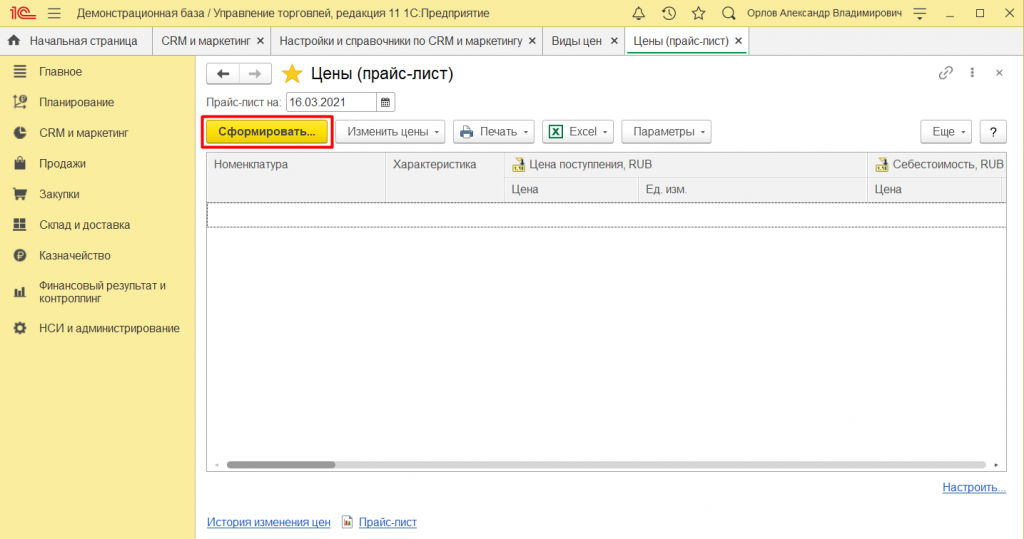
Task: Copy link to this form icon
Action: pyautogui.click(x=945, y=73)
